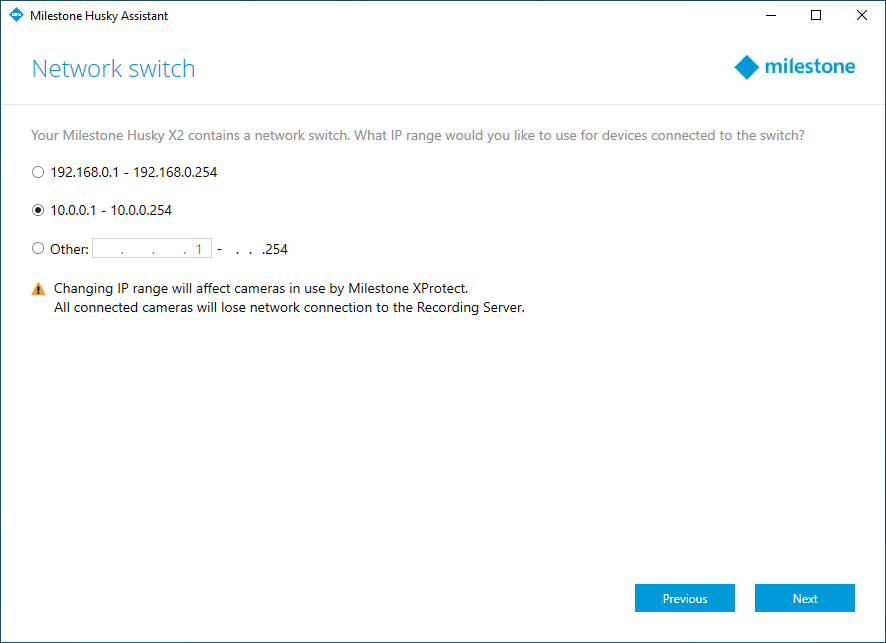Click the 'All connected cameras will lose network' line
The width and height of the screenshot is (886, 643).
pos(289,308)
